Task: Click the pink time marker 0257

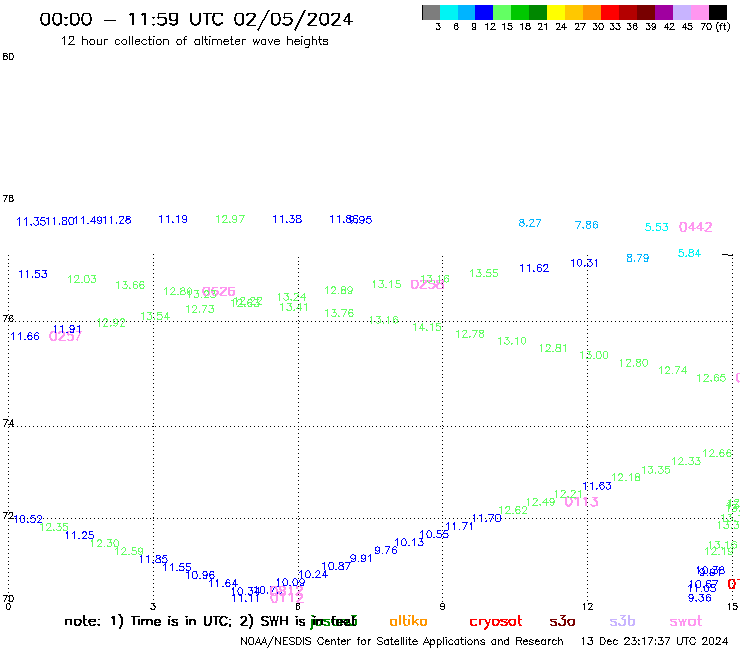Action: (x=65, y=337)
